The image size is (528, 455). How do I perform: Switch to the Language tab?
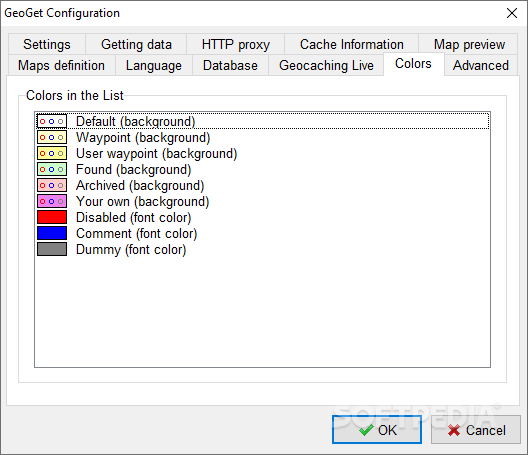[154, 65]
